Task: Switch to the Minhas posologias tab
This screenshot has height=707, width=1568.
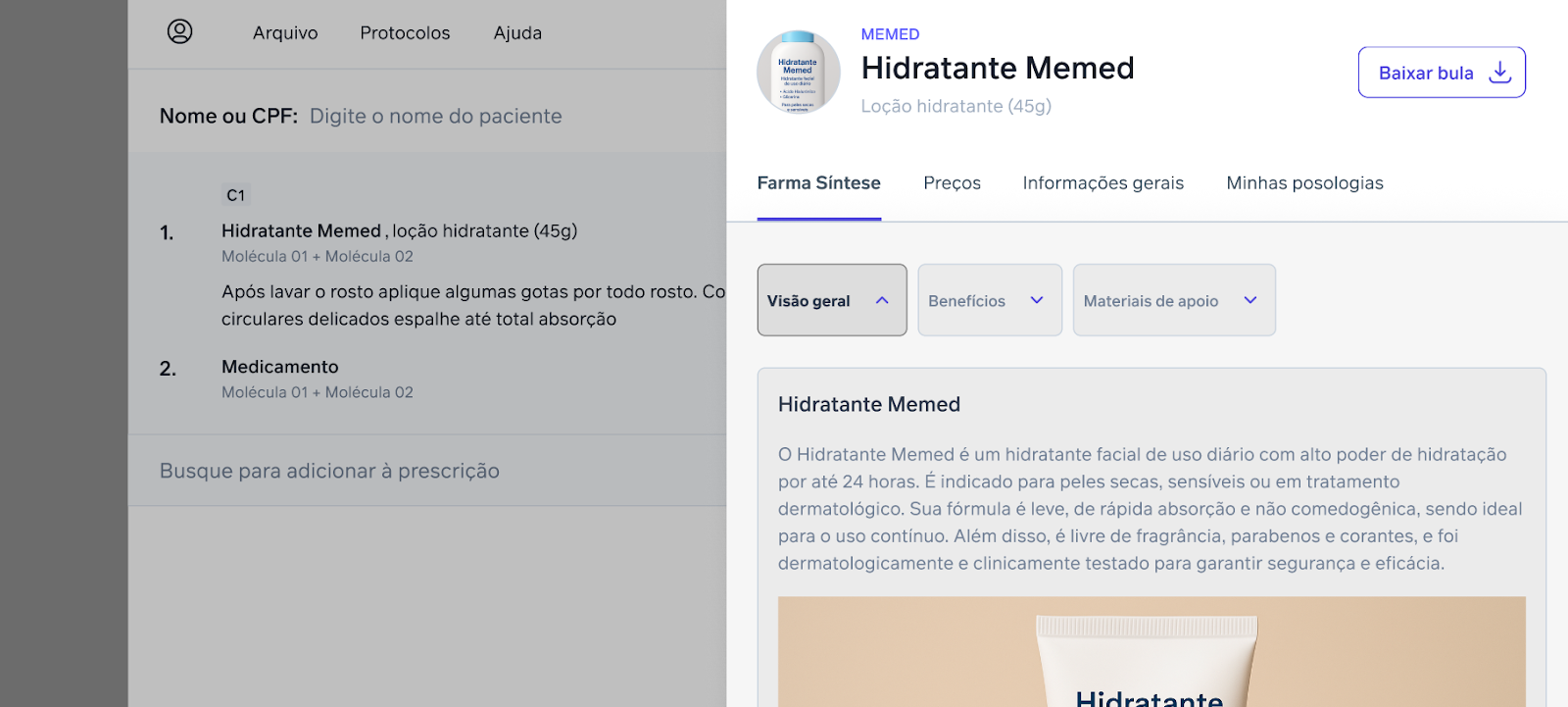Action: click(x=1304, y=183)
